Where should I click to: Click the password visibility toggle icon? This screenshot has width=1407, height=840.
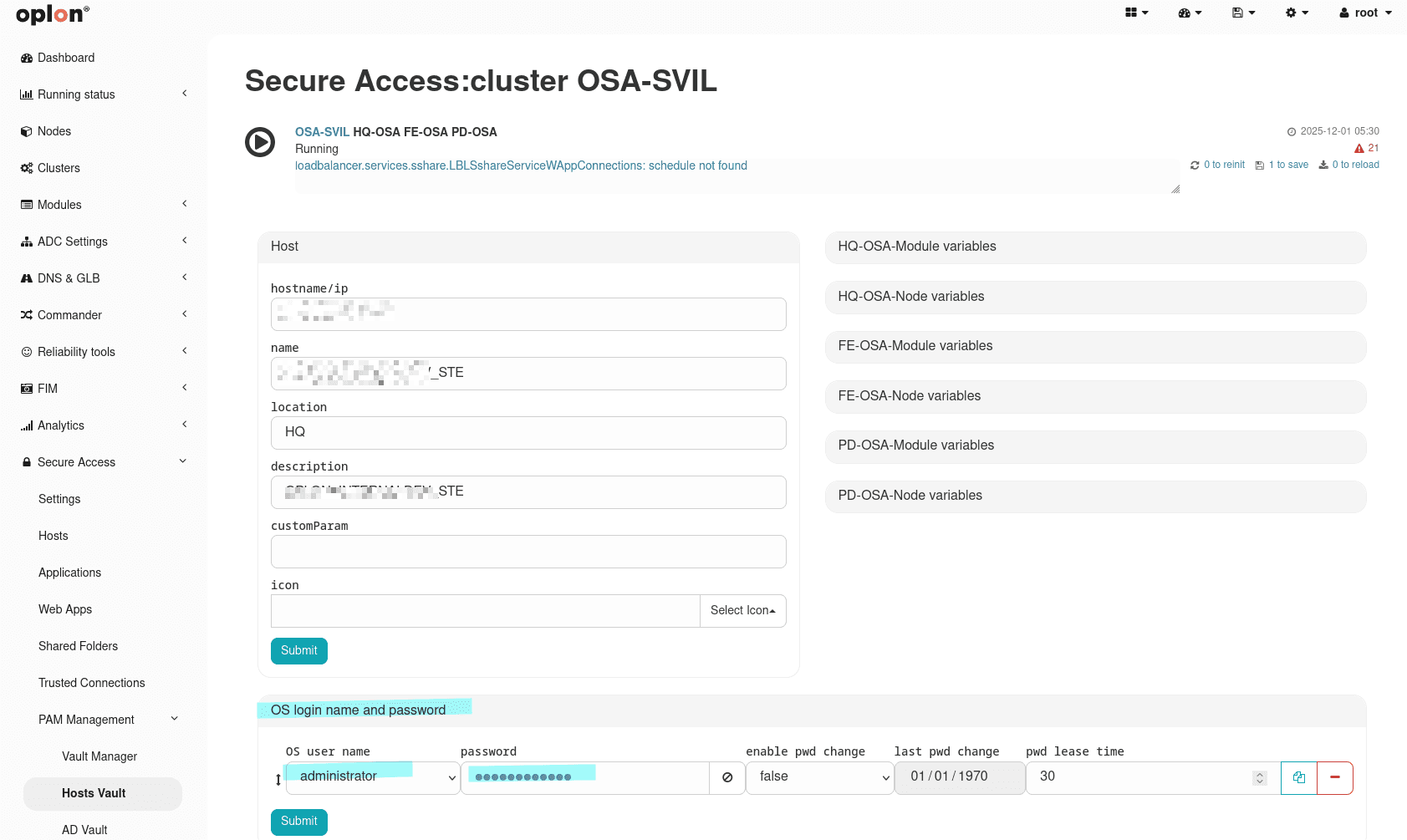(727, 777)
